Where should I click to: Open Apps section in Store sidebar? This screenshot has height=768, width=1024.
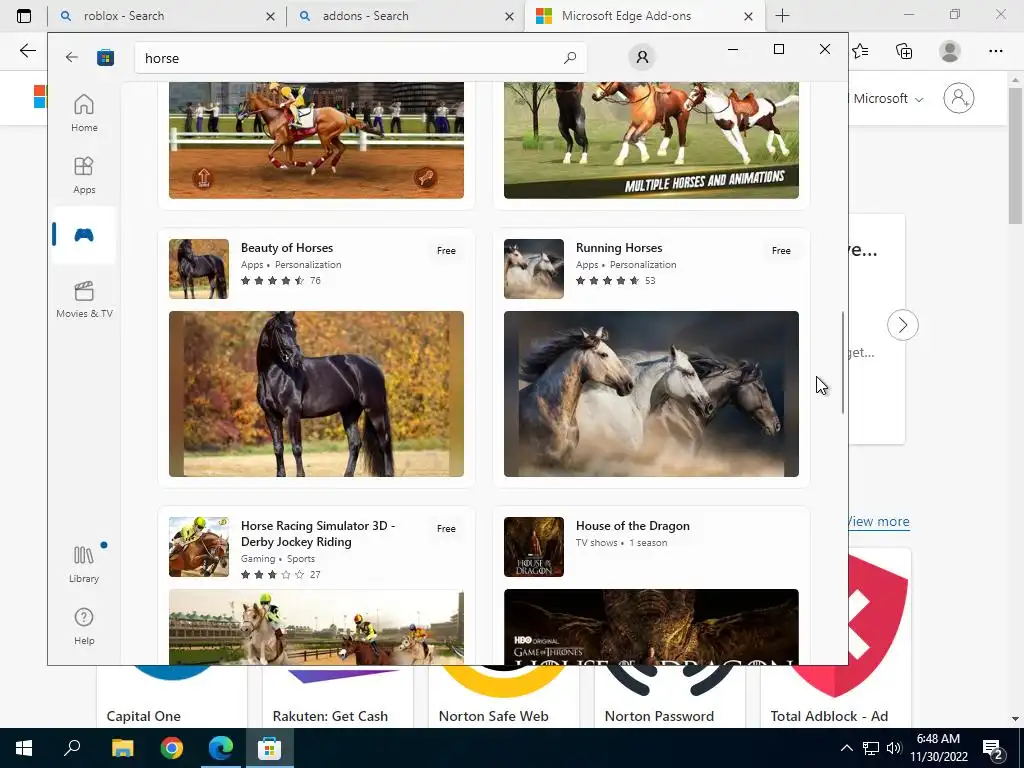[x=84, y=175]
